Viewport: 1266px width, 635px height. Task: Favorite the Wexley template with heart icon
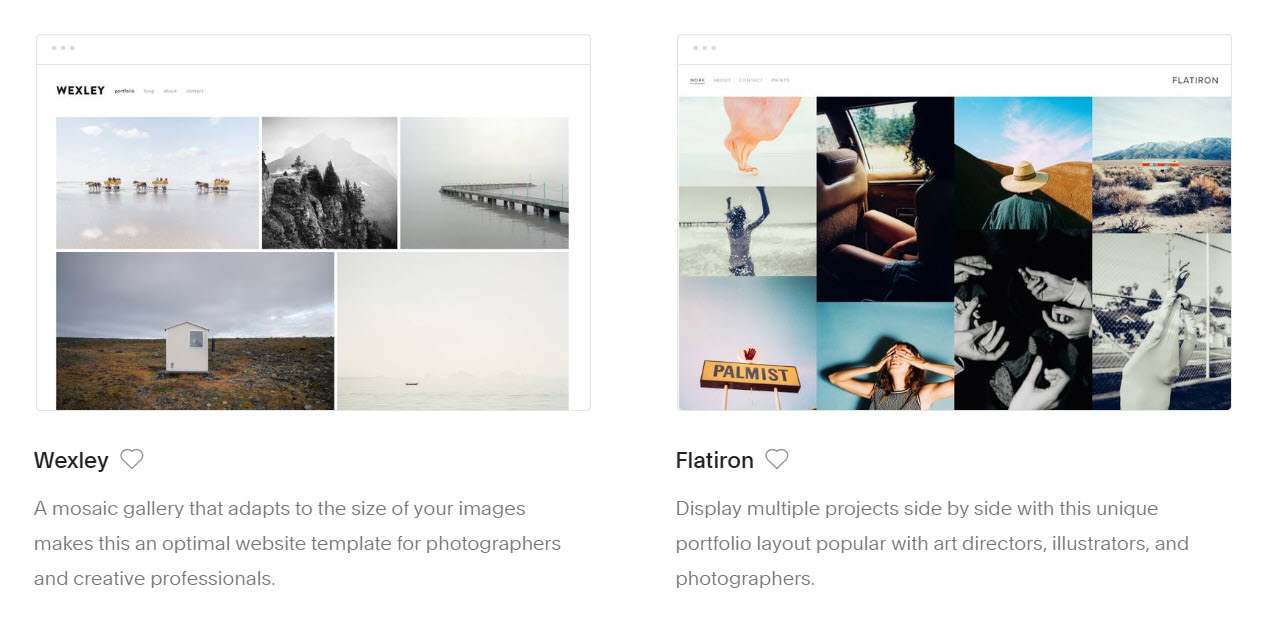click(x=132, y=459)
